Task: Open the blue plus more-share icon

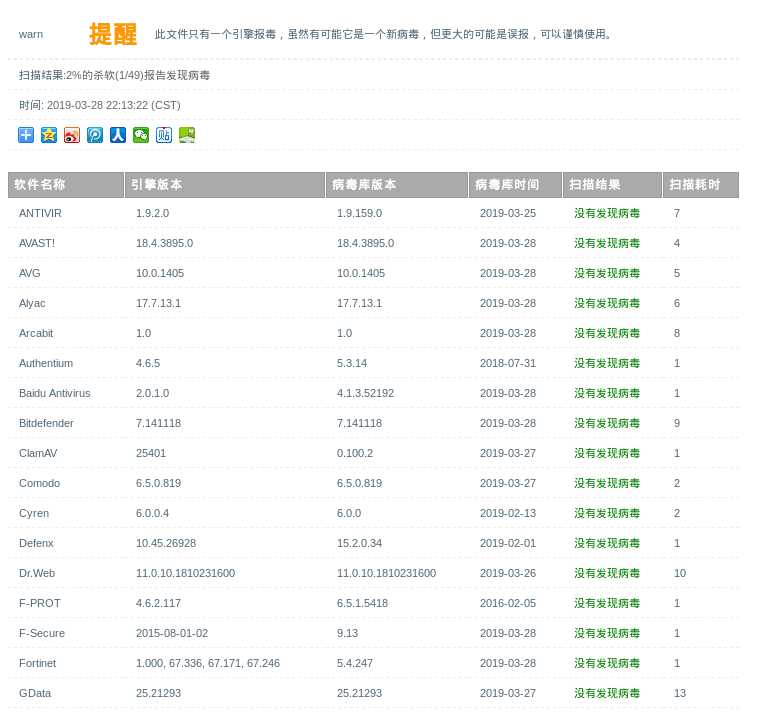Action: pyautogui.click(x=26, y=135)
